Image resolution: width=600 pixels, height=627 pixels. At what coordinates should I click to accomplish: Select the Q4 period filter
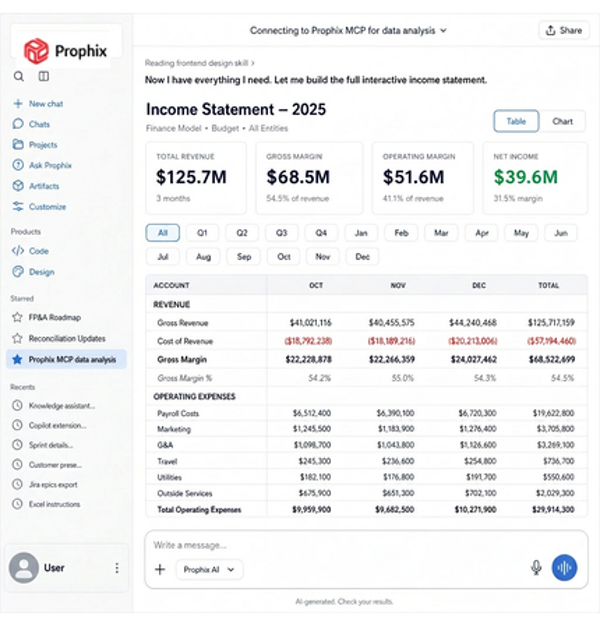[x=321, y=233]
